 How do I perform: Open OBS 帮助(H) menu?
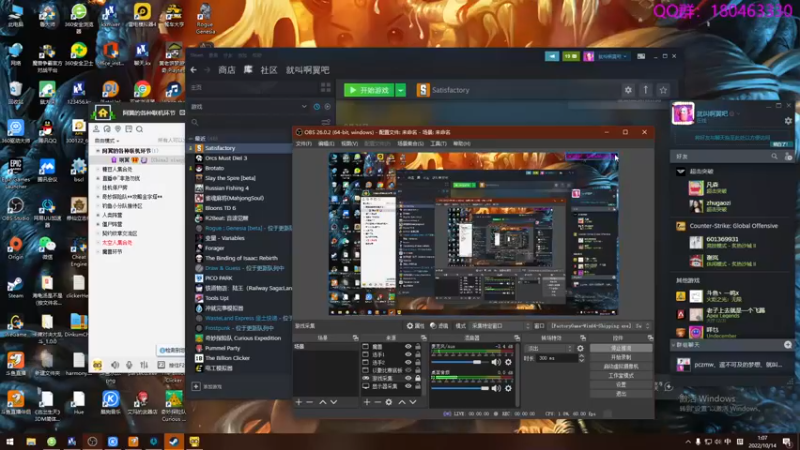462,144
